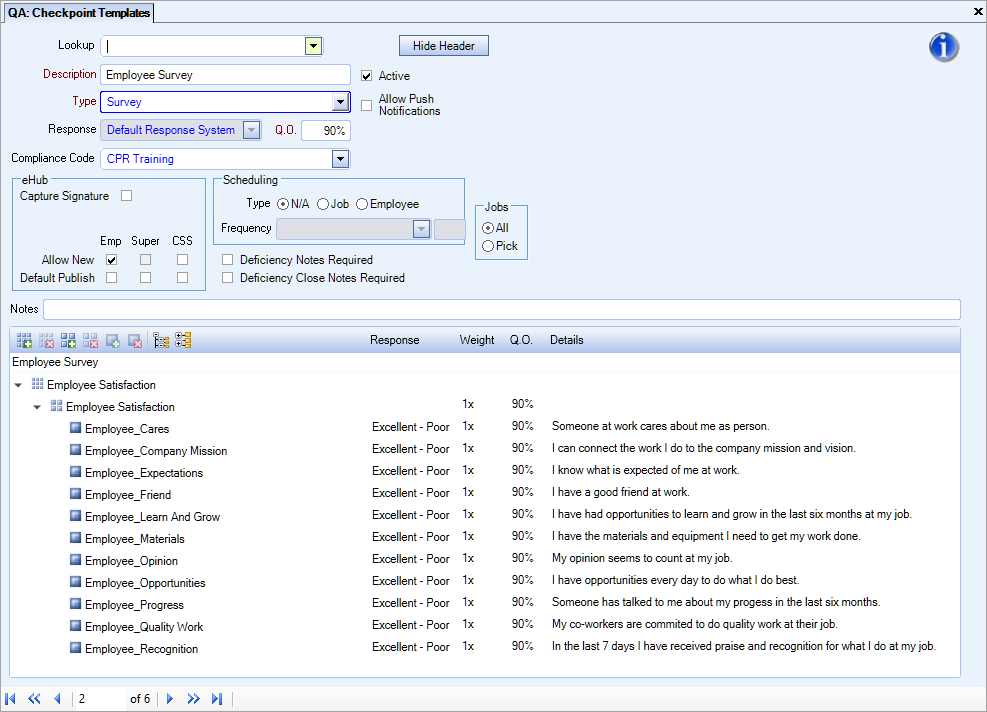
Task: Jump to the last template record
Action: click(x=217, y=698)
